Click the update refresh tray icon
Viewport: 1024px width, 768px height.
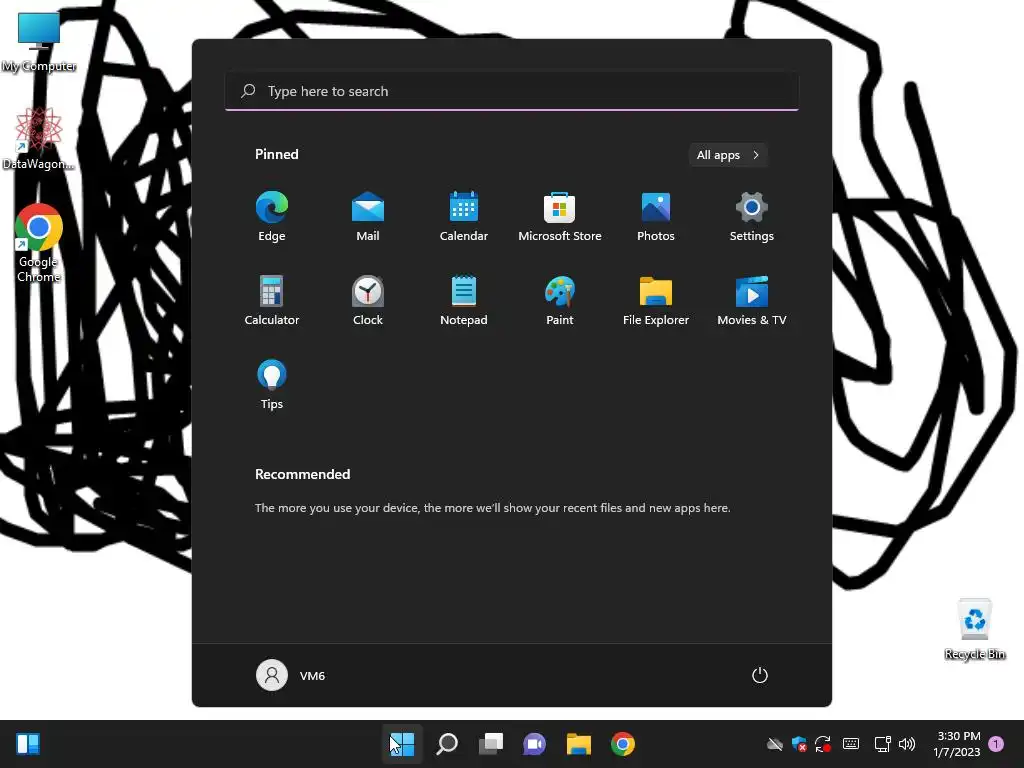point(823,744)
